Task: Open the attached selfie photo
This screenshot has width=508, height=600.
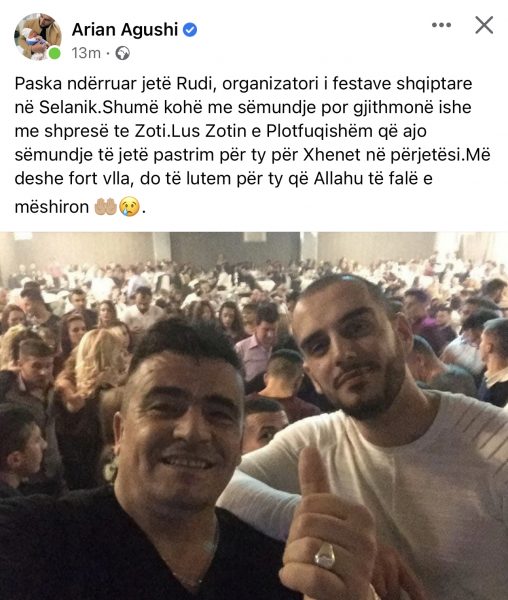Action: click(254, 416)
